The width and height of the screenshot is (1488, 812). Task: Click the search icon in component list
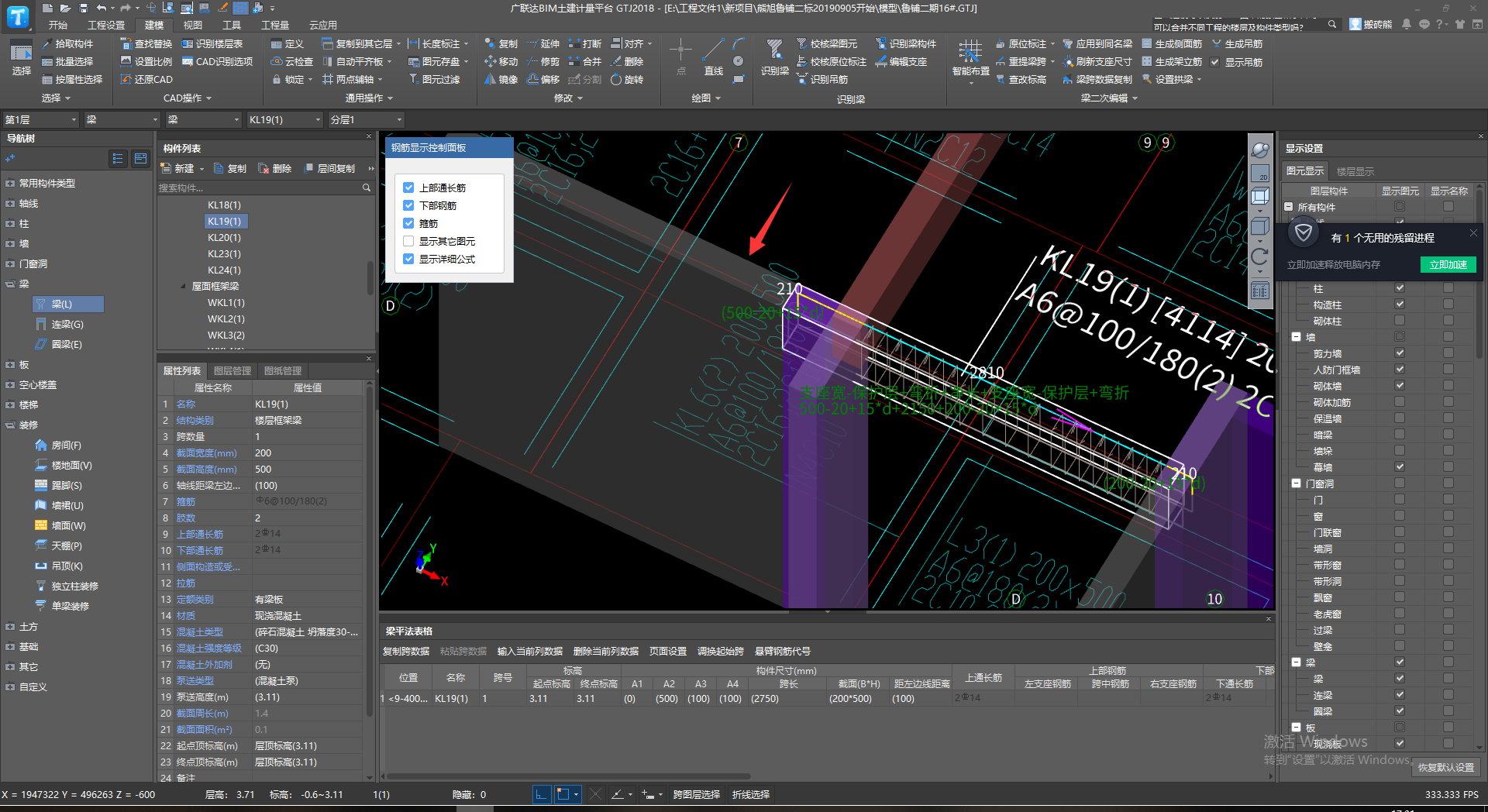tap(367, 188)
